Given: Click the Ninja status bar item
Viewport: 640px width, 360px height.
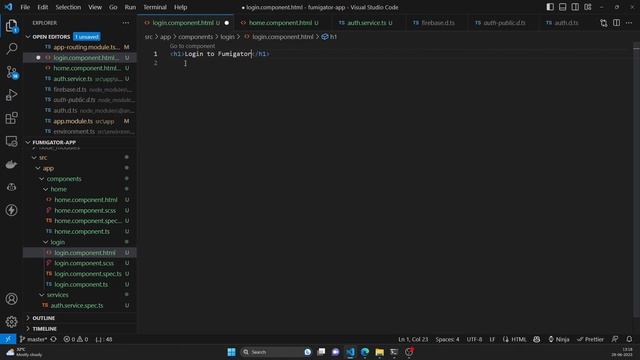Looking at the screenshot, I should (x=559, y=339).
